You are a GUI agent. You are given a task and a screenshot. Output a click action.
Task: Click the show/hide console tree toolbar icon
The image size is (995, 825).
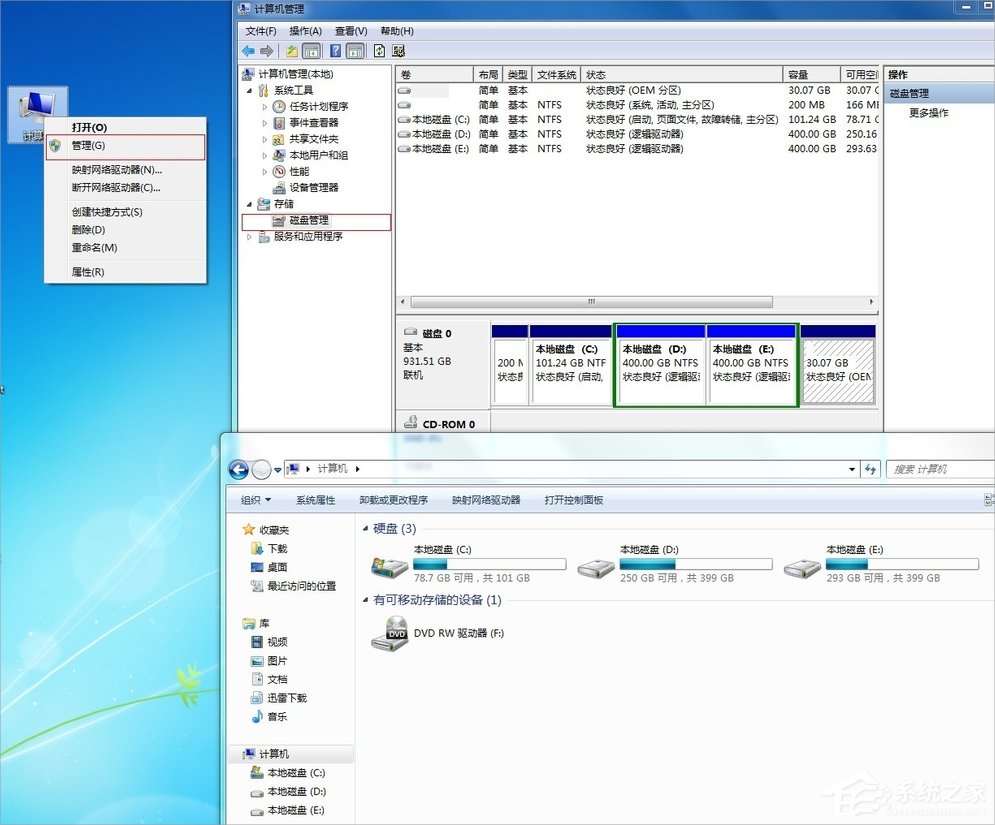pyautogui.click(x=312, y=50)
